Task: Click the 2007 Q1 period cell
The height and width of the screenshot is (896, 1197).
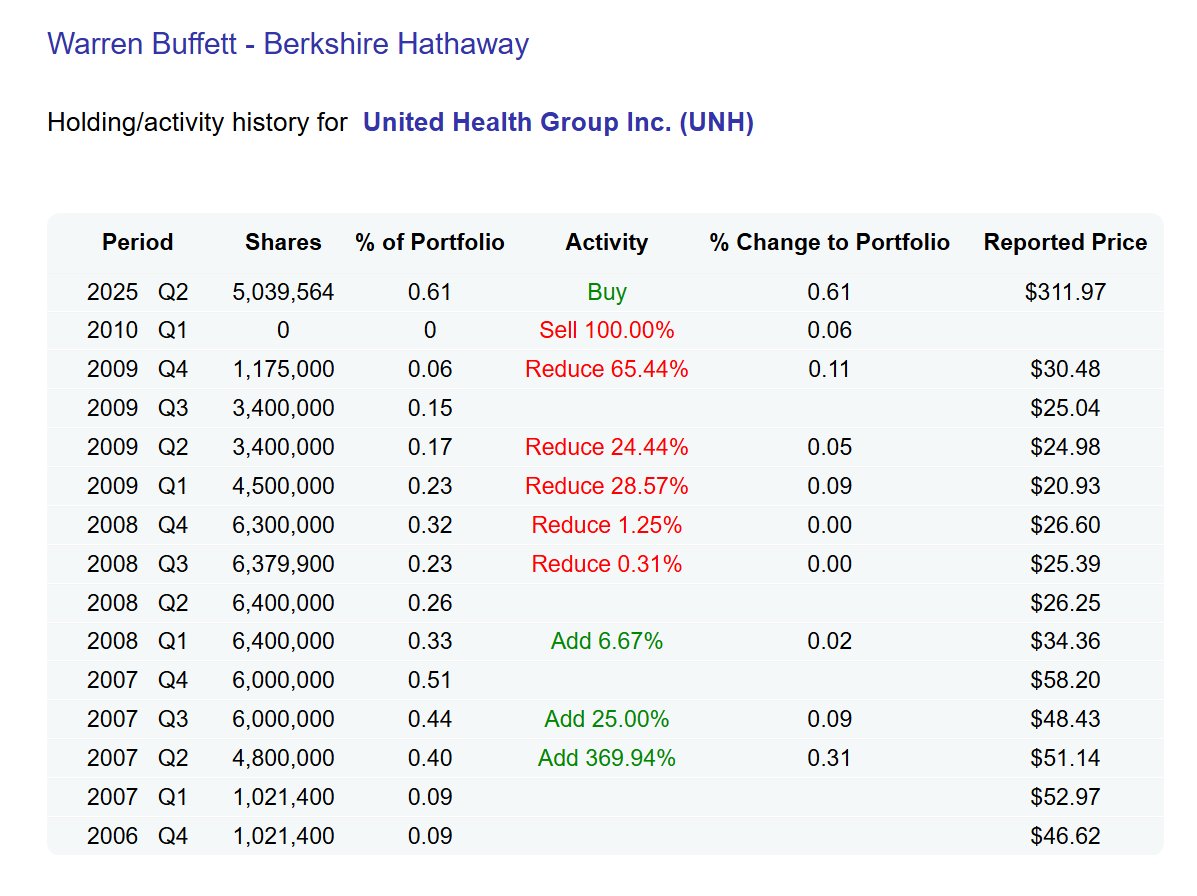Action: coord(137,797)
